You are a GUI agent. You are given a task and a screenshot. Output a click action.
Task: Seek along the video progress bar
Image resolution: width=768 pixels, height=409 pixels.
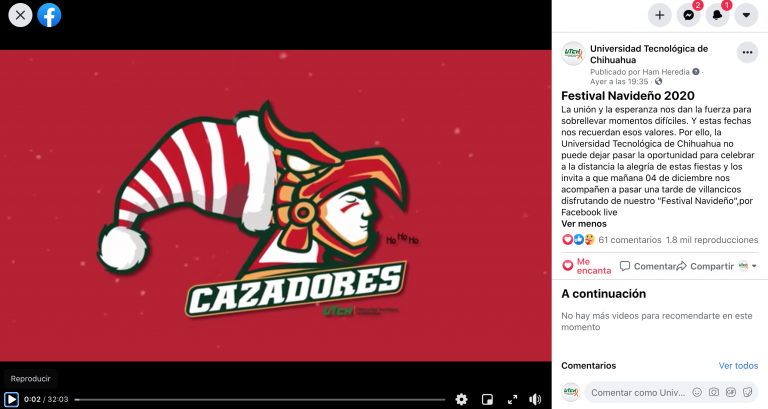point(260,400)
